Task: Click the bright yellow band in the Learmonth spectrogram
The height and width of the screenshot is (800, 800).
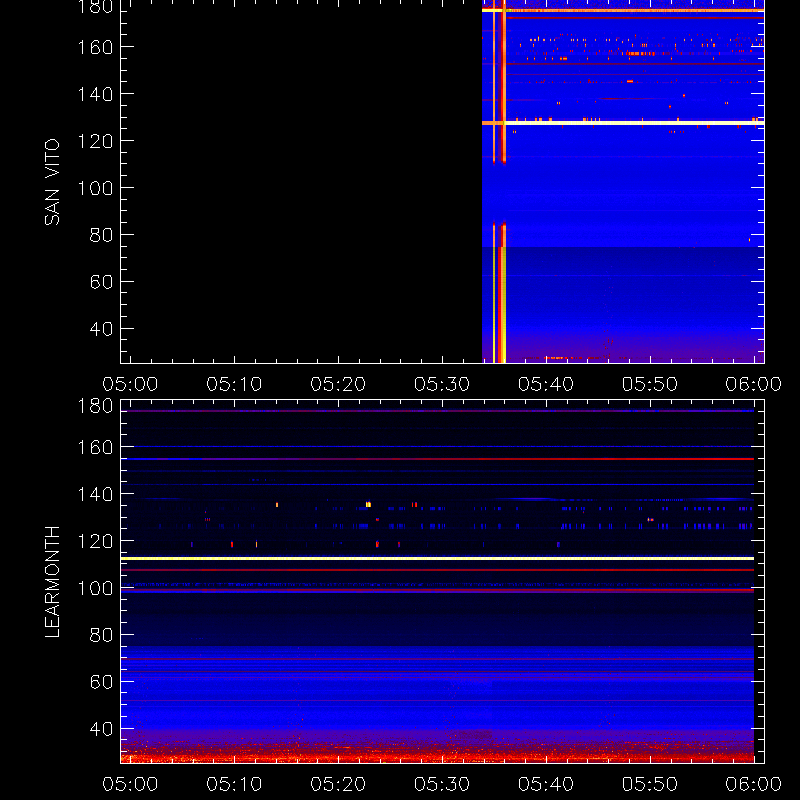Action: pos(437,558)
